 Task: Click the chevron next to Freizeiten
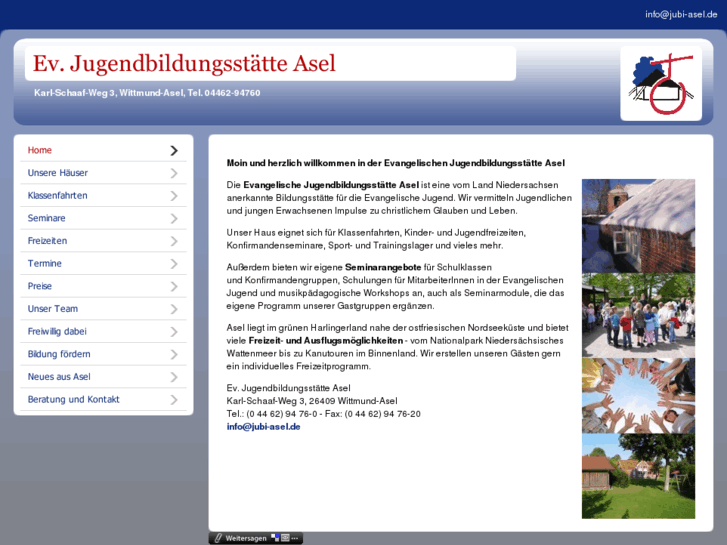174,241
